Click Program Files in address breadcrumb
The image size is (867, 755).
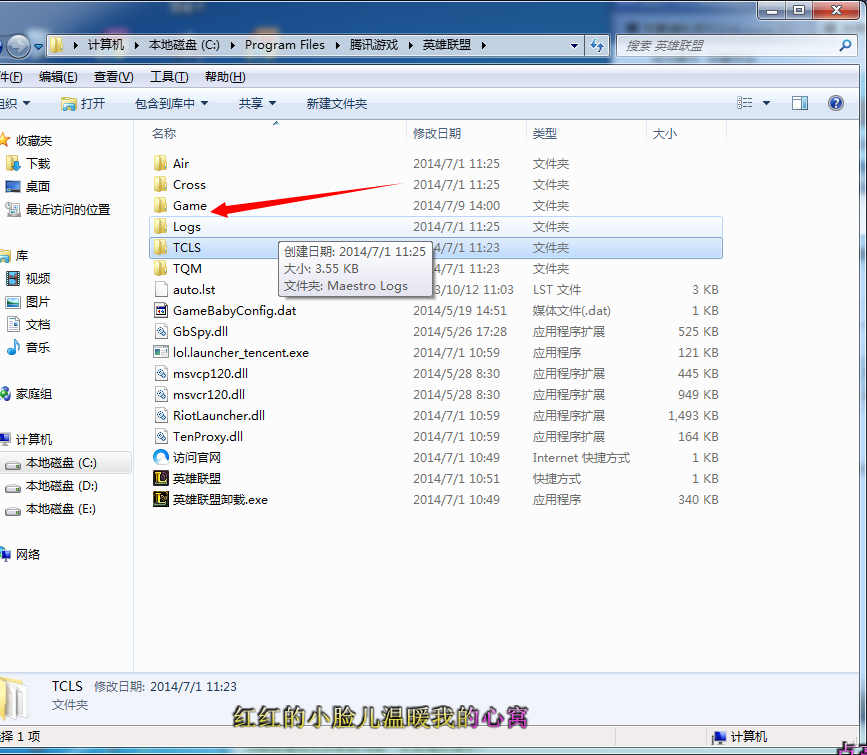[284, 45]
